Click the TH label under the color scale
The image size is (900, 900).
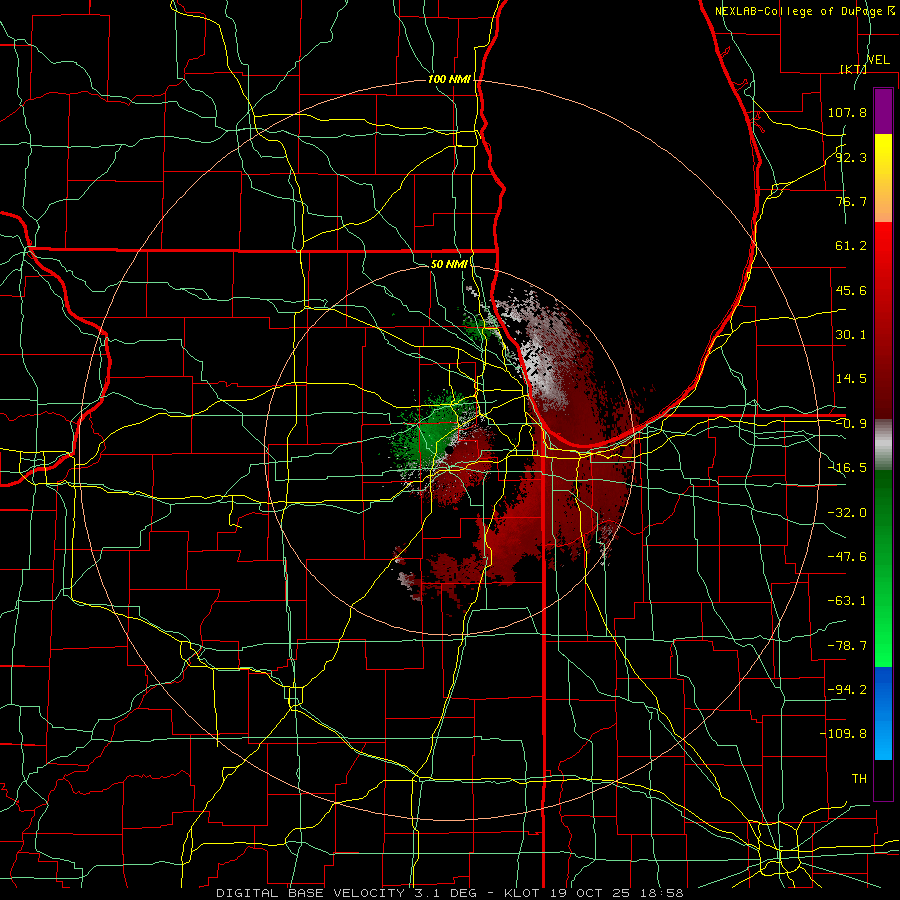coord(859,779)
